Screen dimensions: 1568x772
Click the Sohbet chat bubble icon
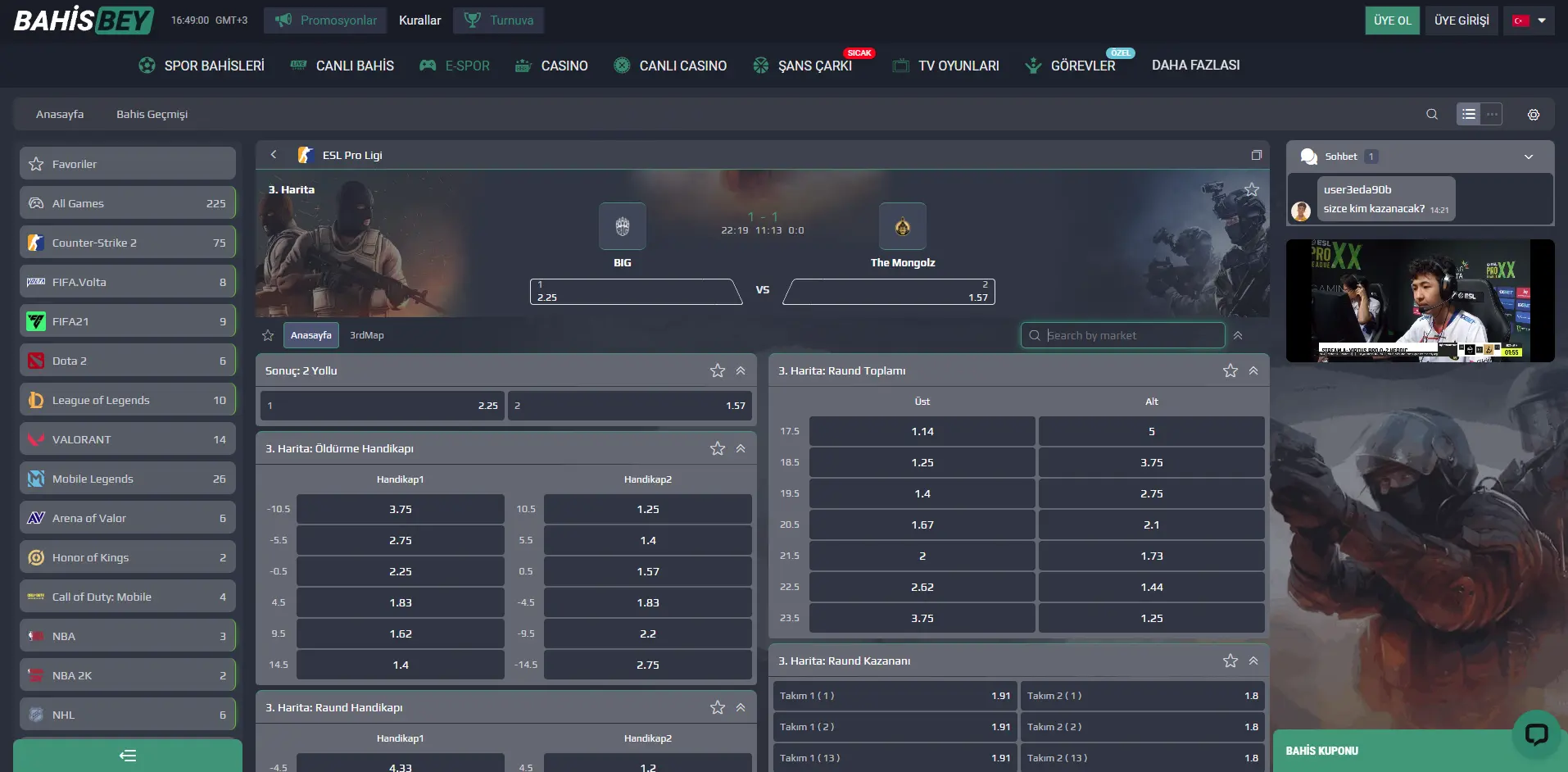pyautogui.click(x=1309, y=157)
